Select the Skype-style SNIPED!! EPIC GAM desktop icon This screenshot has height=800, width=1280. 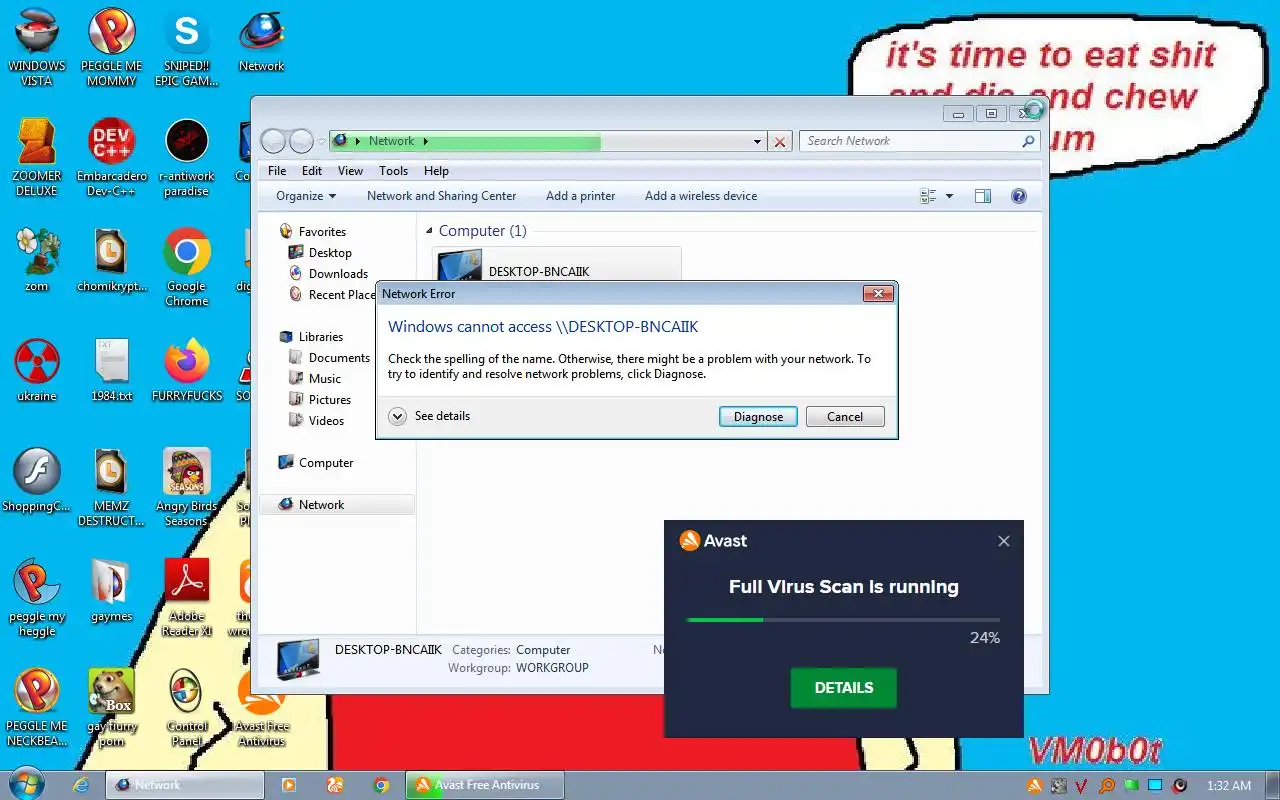tap(187, 45)
